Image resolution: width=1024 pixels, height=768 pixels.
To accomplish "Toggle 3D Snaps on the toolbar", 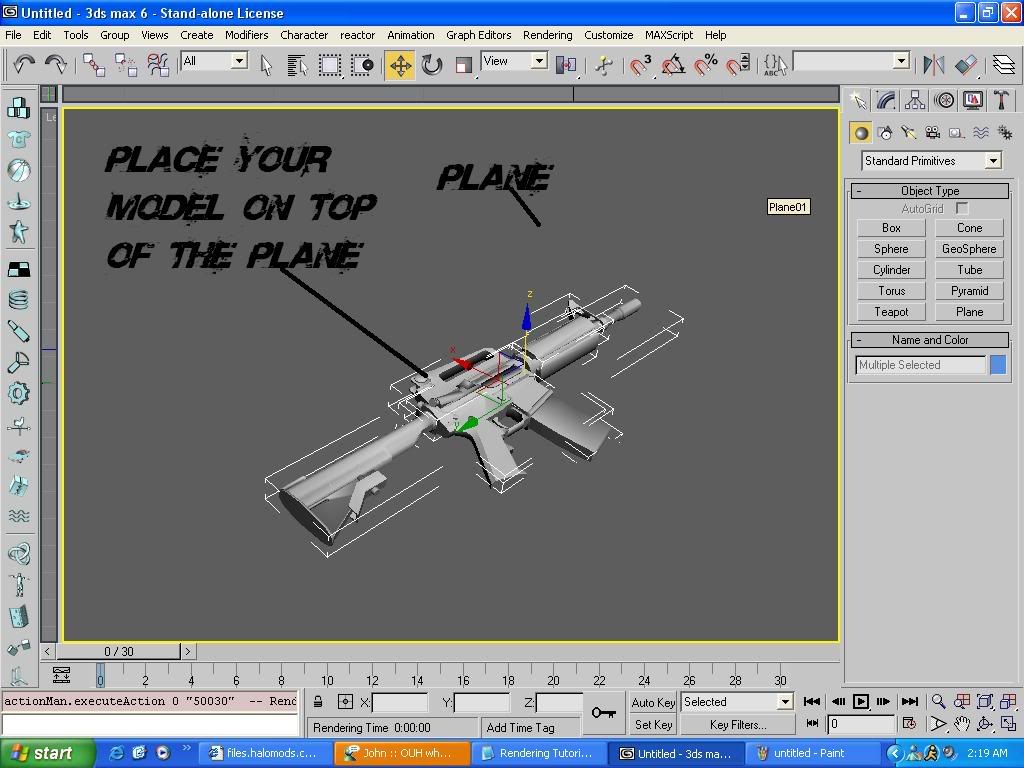I will (x=641, y=65).
